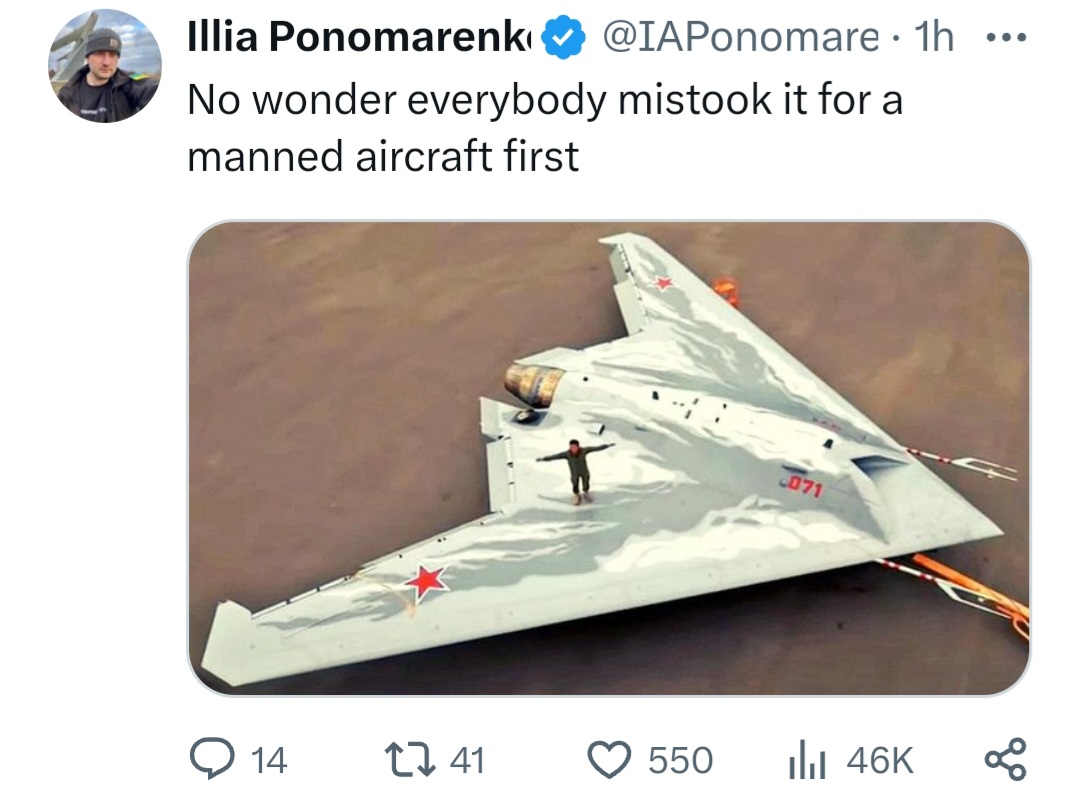Screen dimensions: 1080x810
Task: Open the tweet text about manned aircraft
Action: tap(545, 127)
